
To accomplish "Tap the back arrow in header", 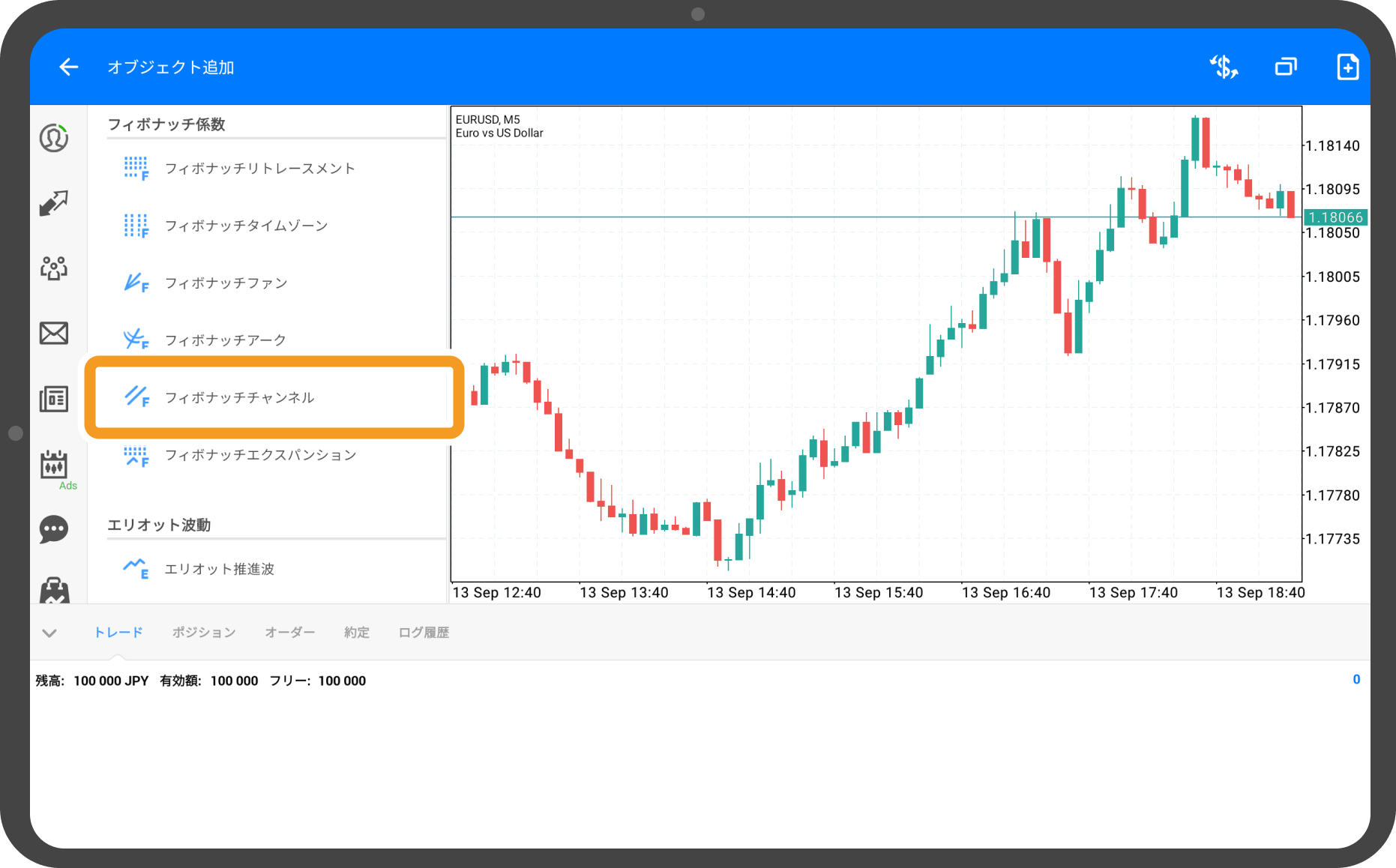I will (68, 67).
